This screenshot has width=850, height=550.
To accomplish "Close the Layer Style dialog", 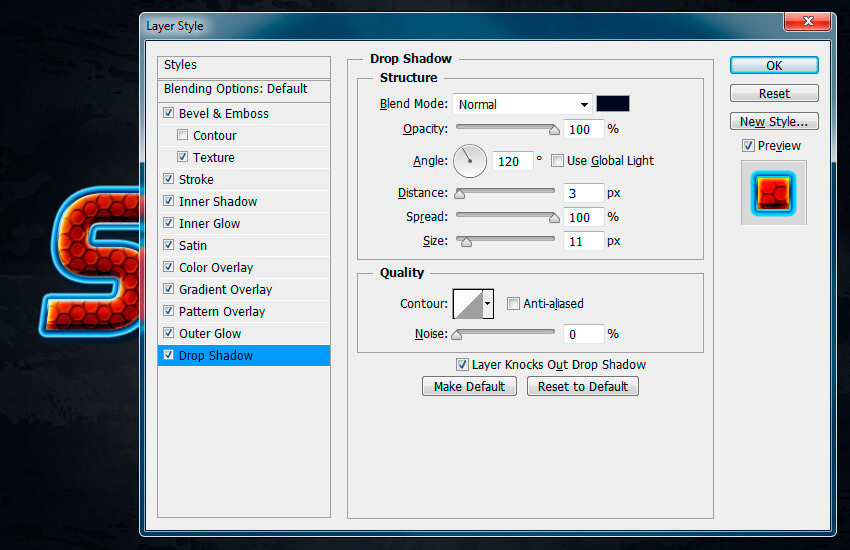I will pyautogui.click(x=811, y=22).
